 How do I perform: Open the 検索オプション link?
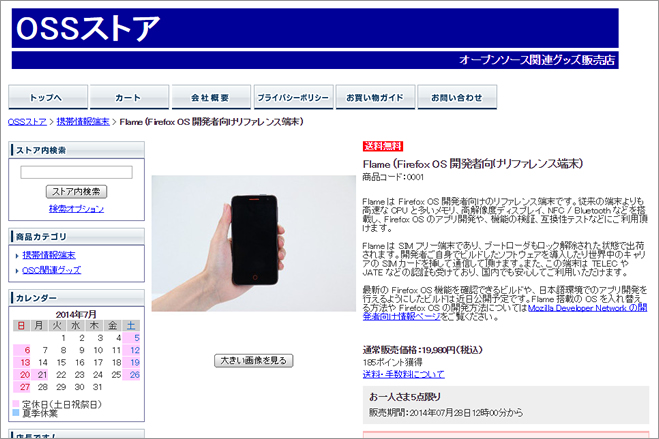[76, 208]
